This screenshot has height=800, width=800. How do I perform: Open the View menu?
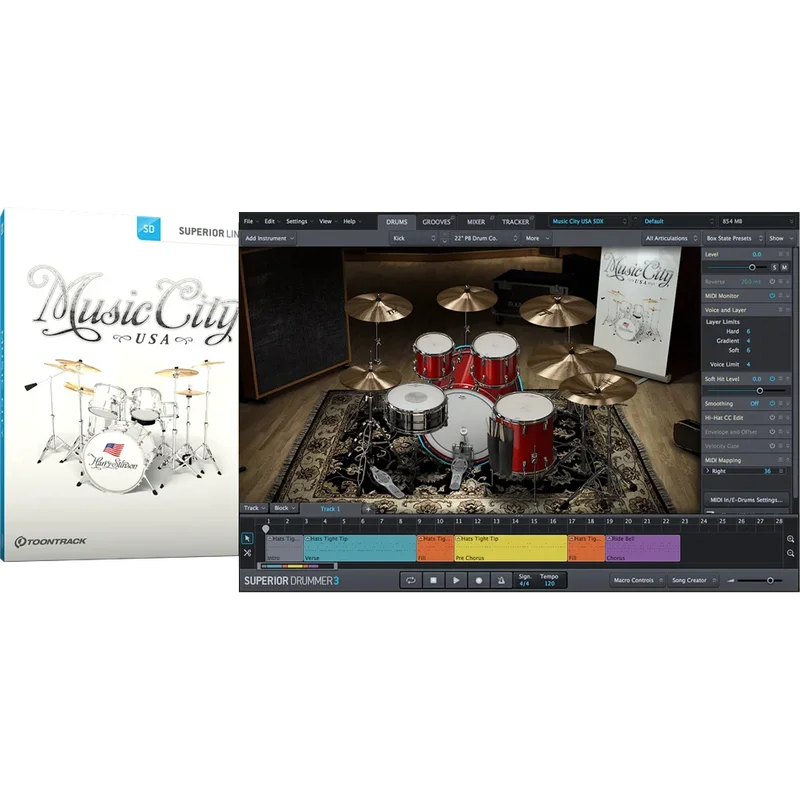[328, 221]
